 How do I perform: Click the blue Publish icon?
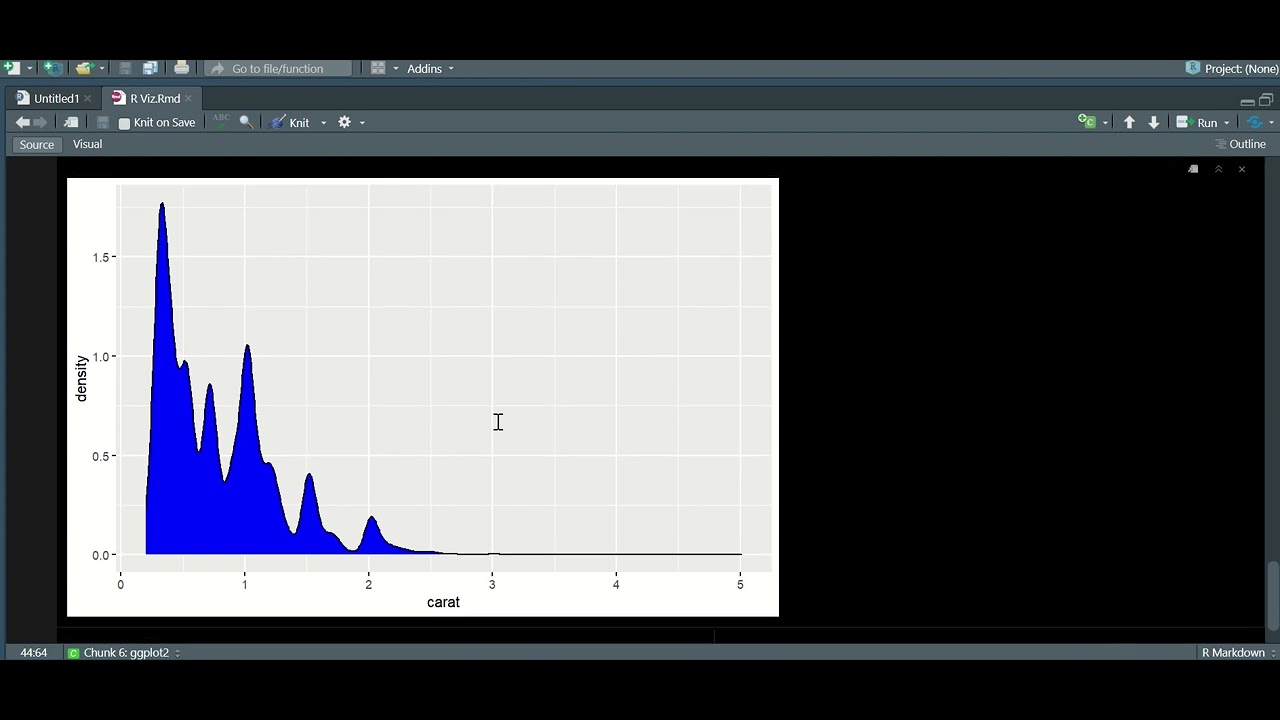(x=1254, y=122)
